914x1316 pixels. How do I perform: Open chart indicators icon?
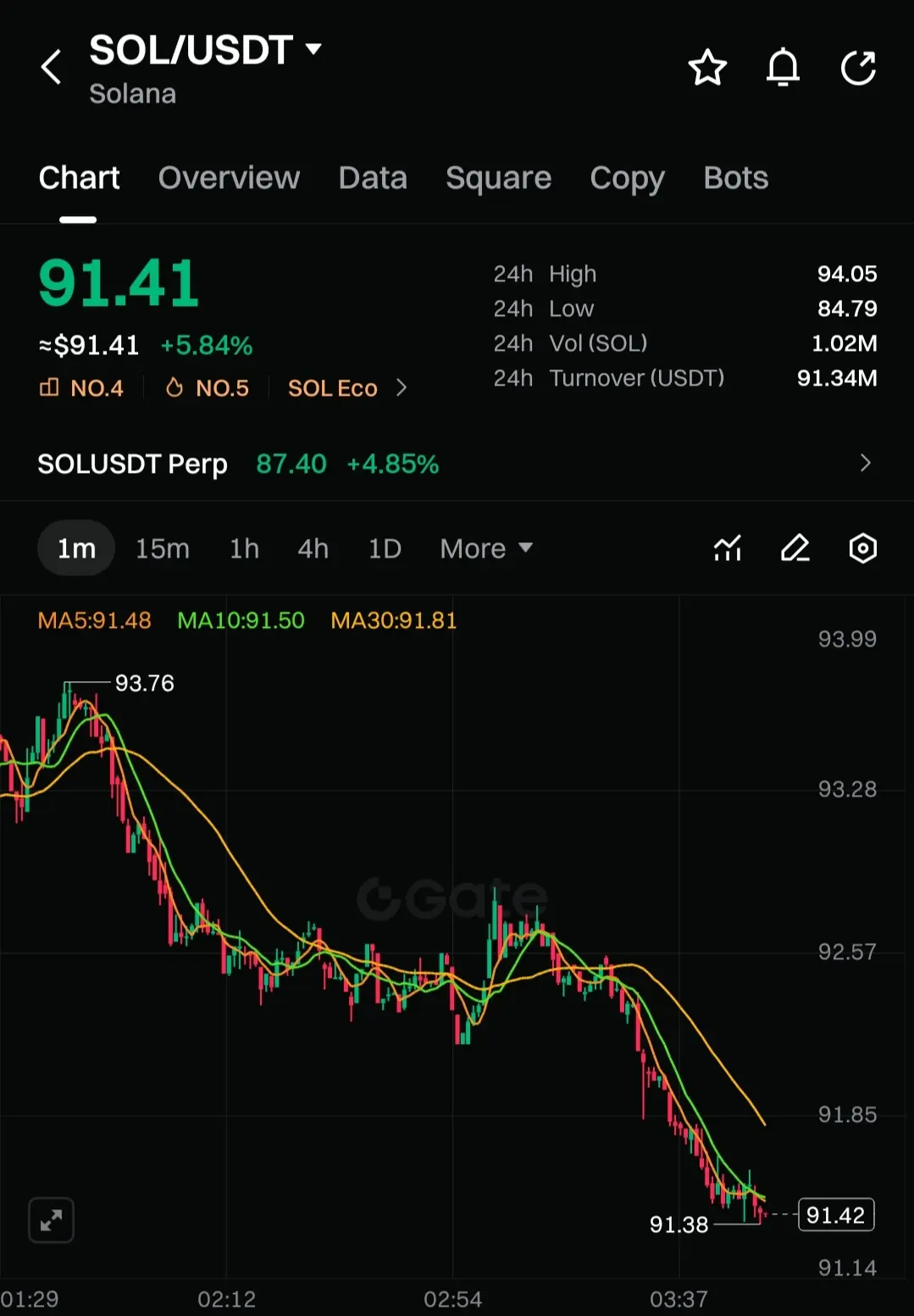[728, 548]
